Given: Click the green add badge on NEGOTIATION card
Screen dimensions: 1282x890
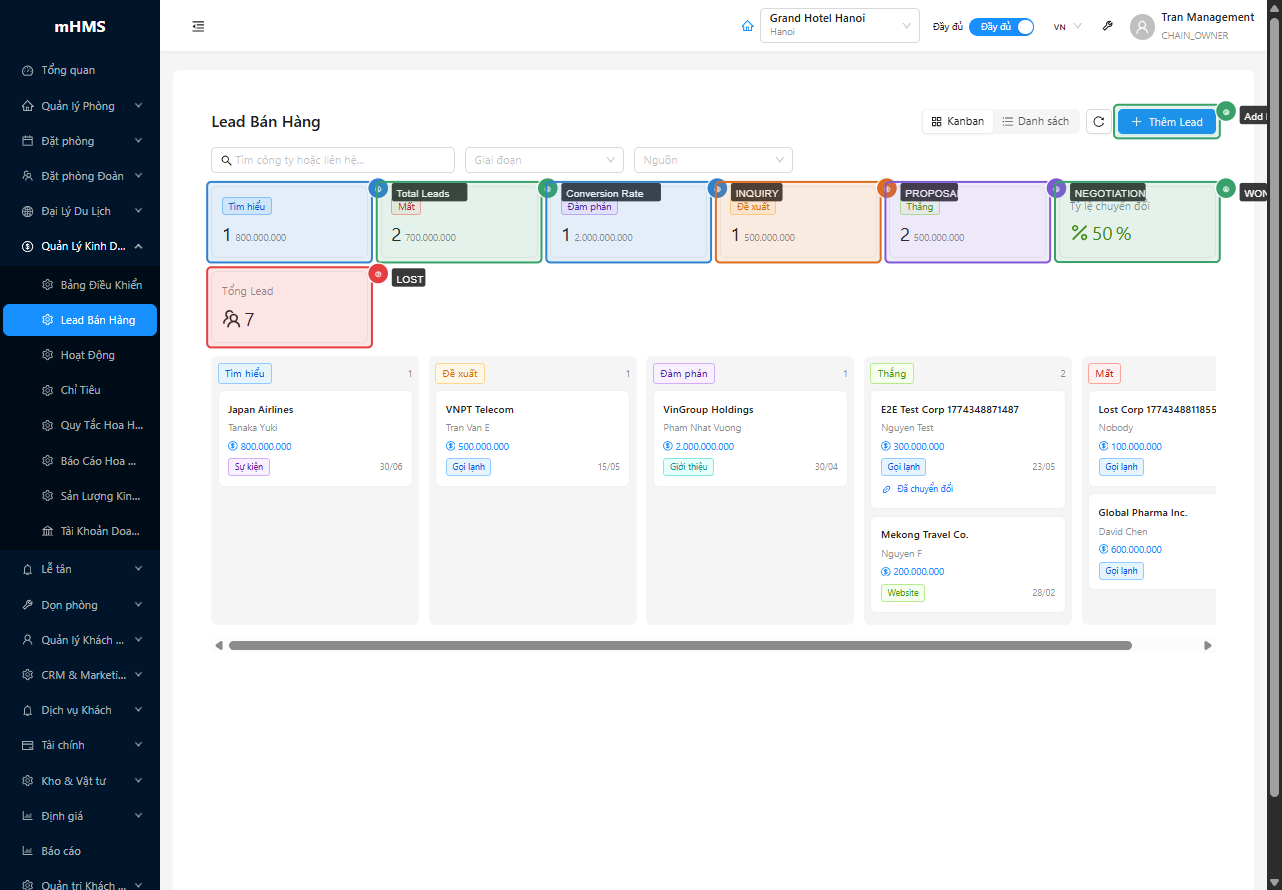Looking at the screenshot, I should coord(1226,188).
